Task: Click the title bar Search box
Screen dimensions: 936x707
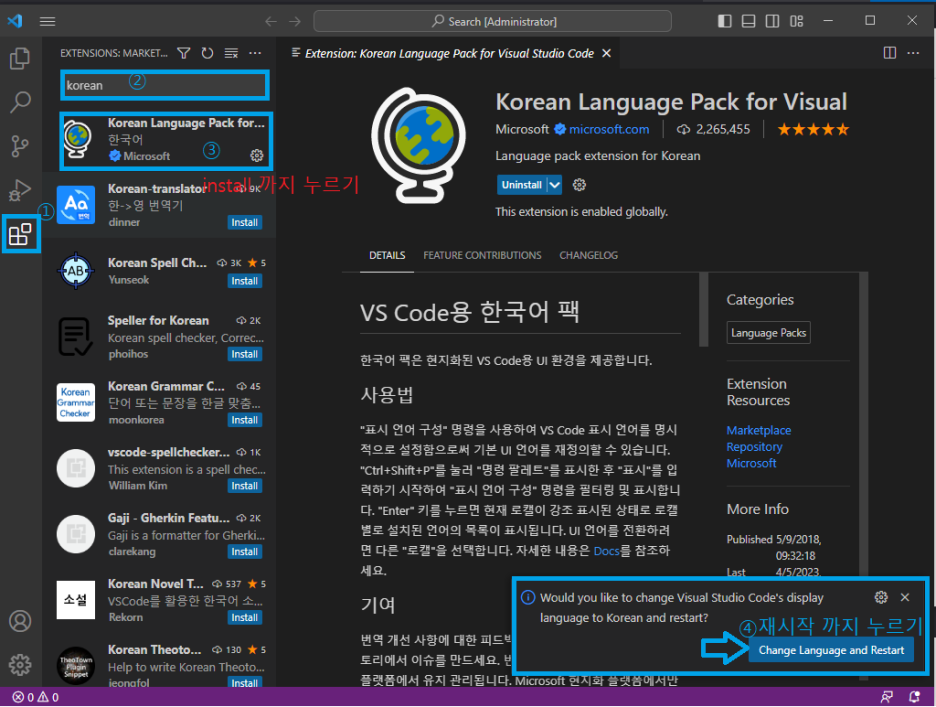Action: (x=492, y=21)
